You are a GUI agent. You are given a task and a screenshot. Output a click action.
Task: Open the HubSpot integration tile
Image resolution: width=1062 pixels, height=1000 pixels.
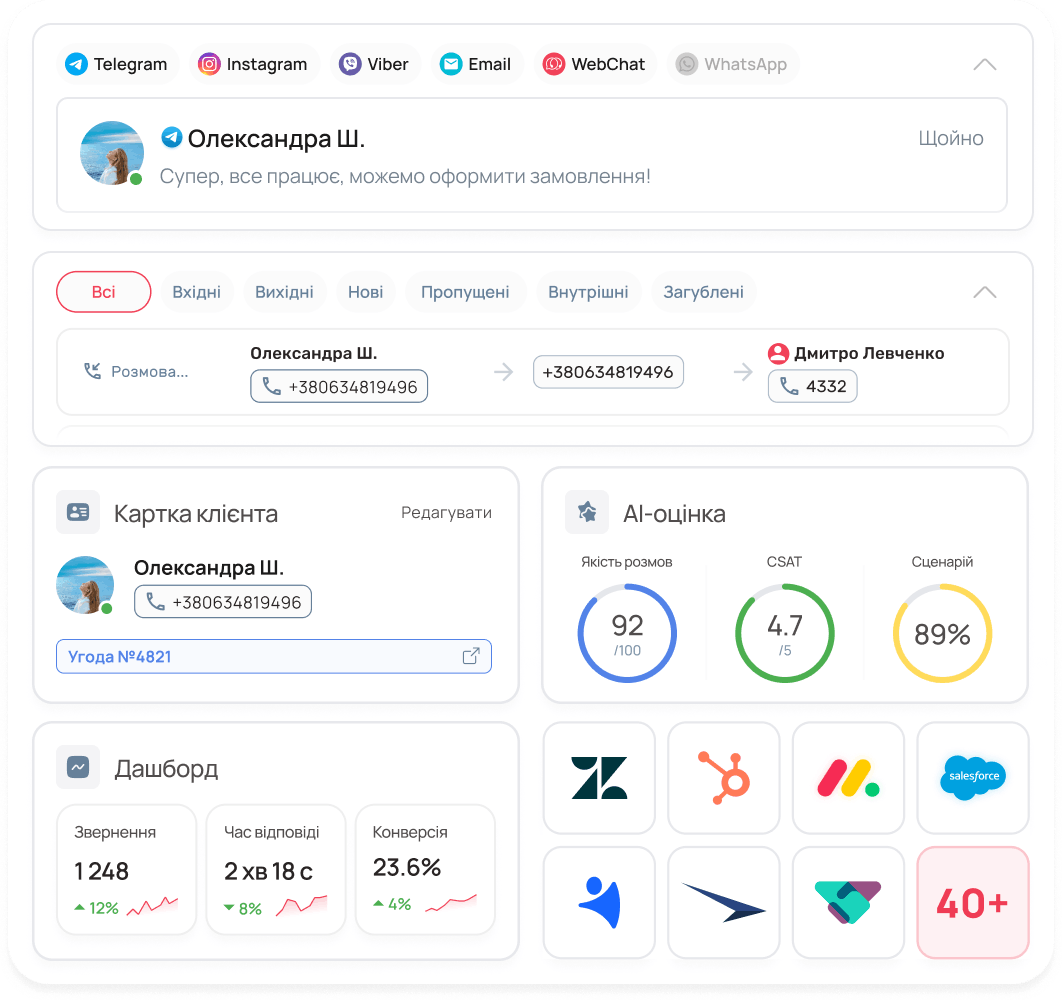tap(724, 778)
